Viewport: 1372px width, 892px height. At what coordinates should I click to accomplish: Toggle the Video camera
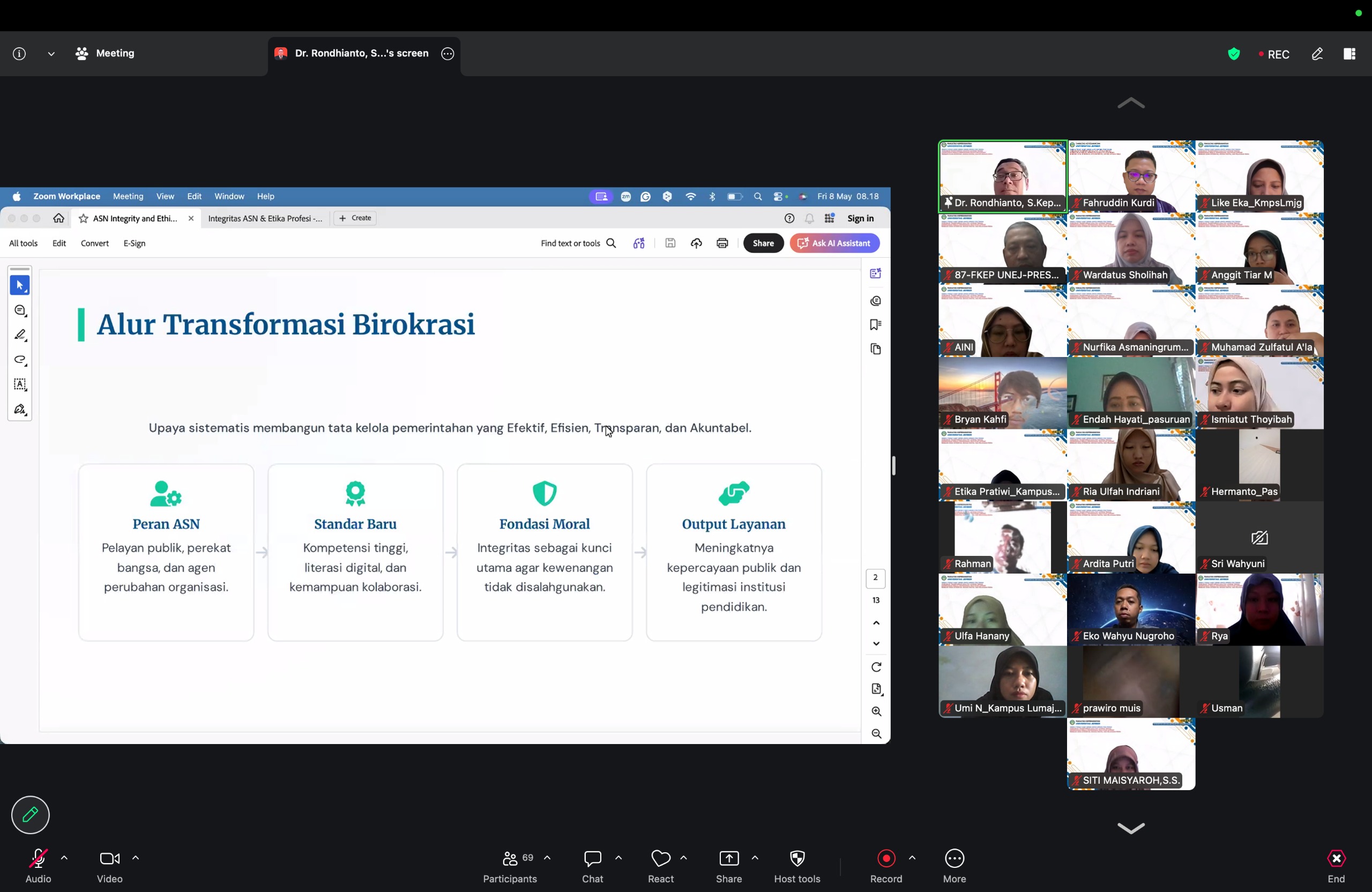pos(109,866)
